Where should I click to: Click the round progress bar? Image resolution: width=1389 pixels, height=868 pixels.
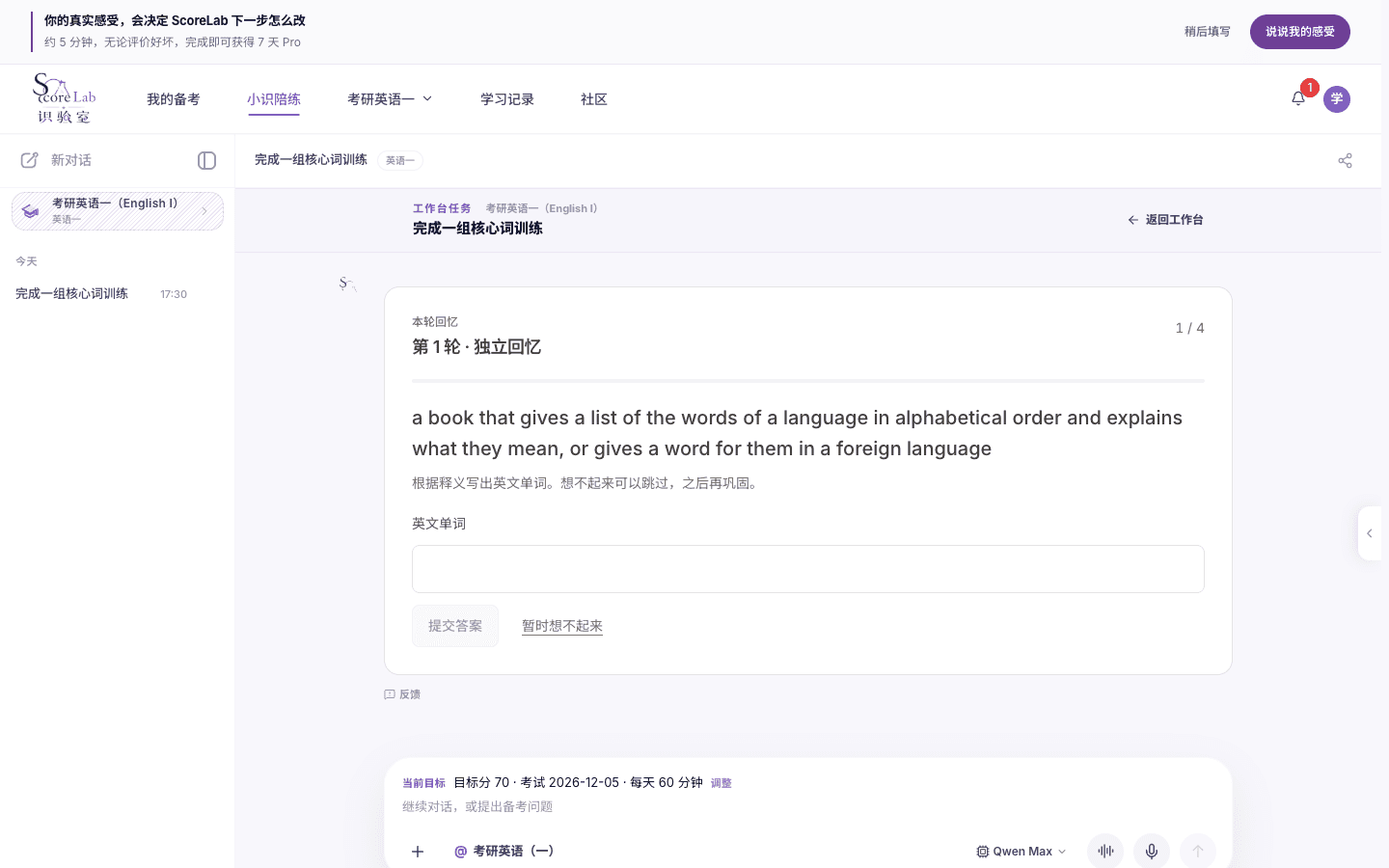pos(808,381)
